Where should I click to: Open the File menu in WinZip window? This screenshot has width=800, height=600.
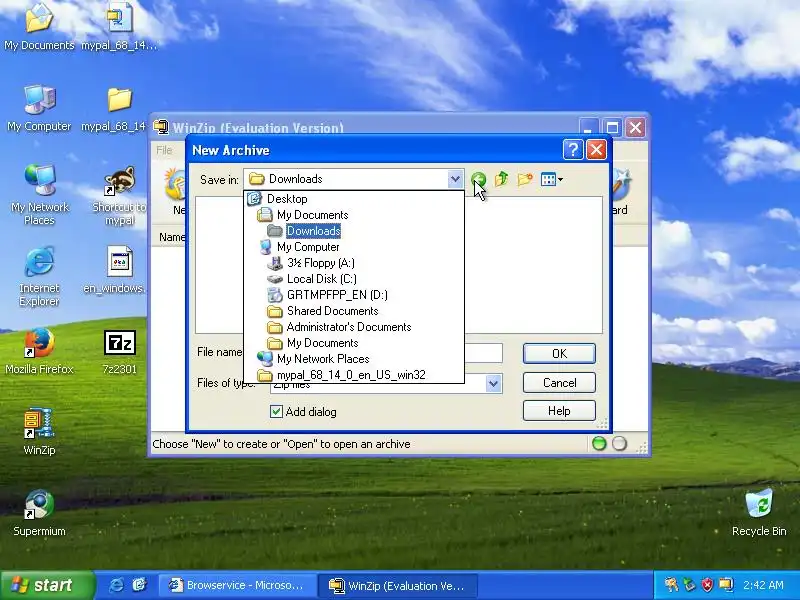pyautogui.click(x=164, y=150)
